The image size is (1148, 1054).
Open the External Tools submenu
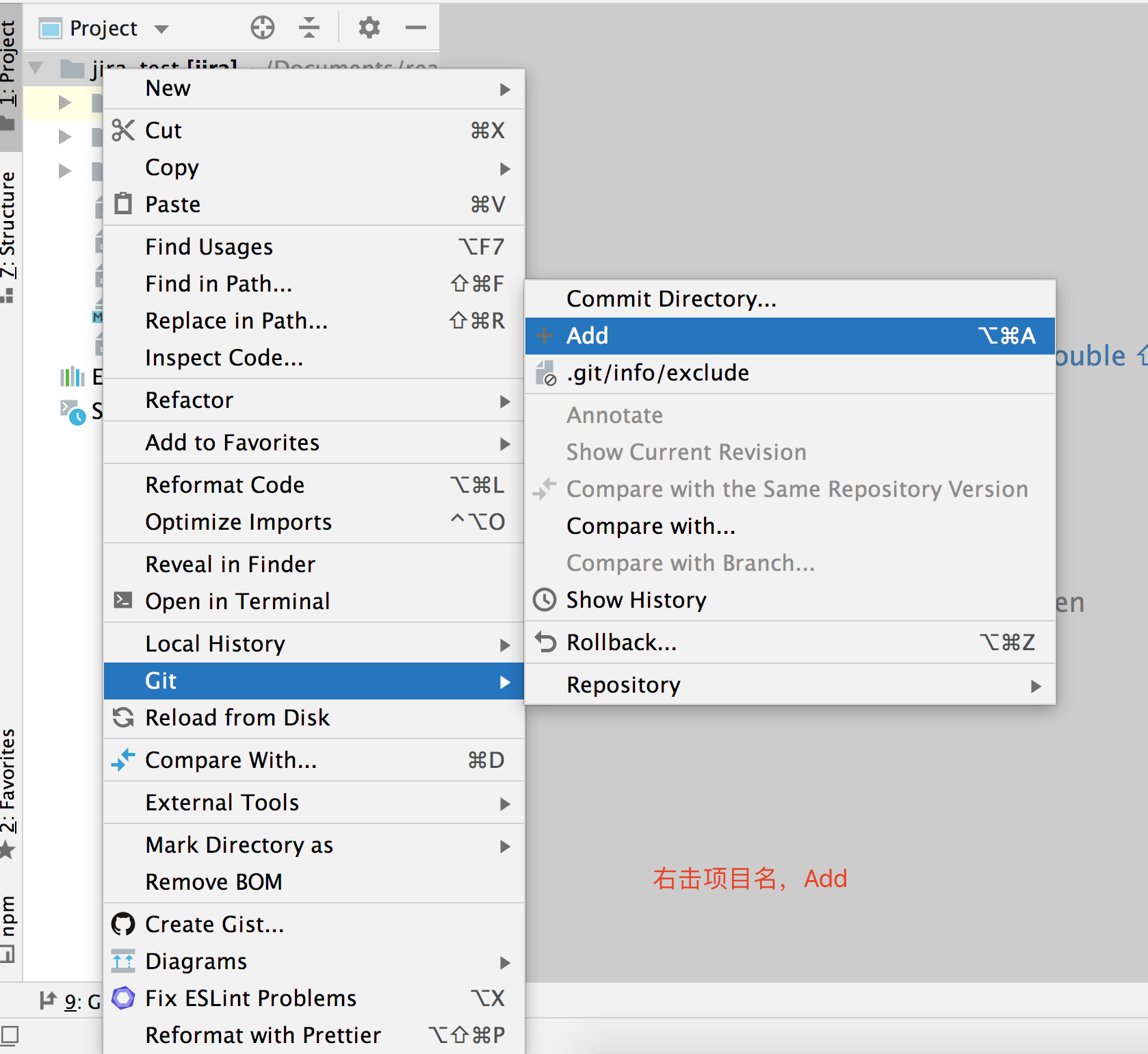(x=314, y=802)
